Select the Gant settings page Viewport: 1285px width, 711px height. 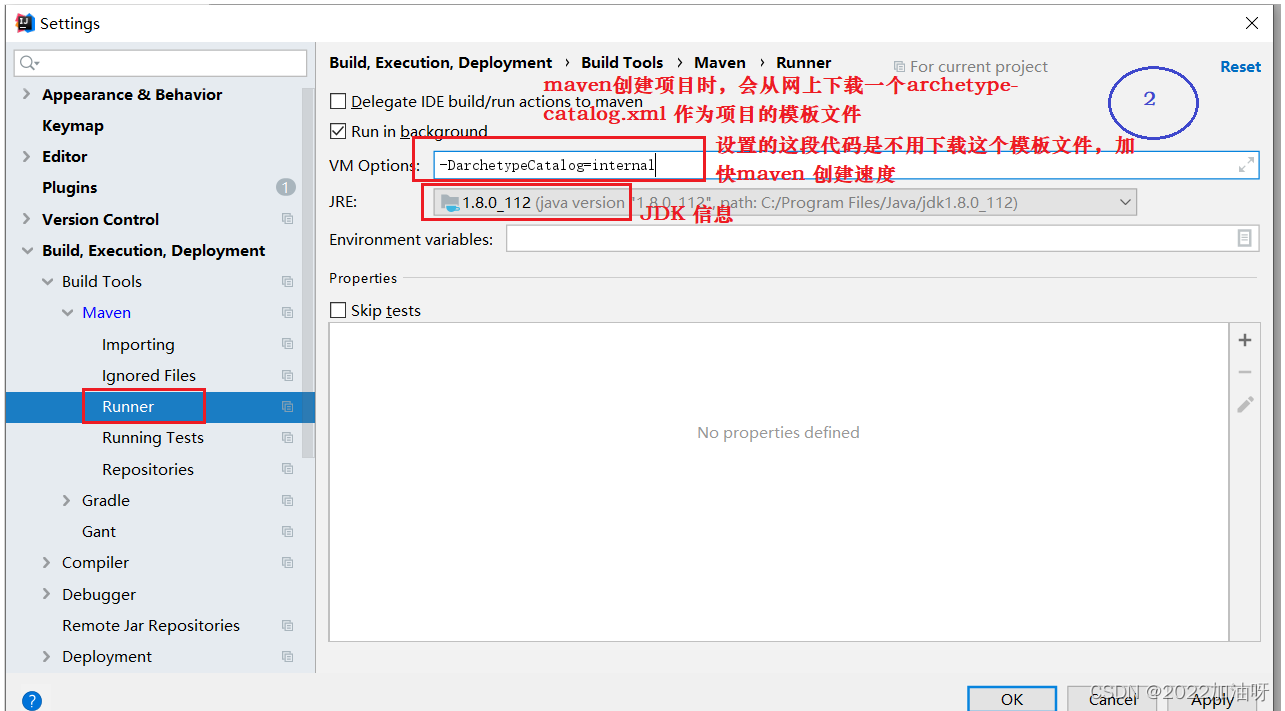(99, 531)
